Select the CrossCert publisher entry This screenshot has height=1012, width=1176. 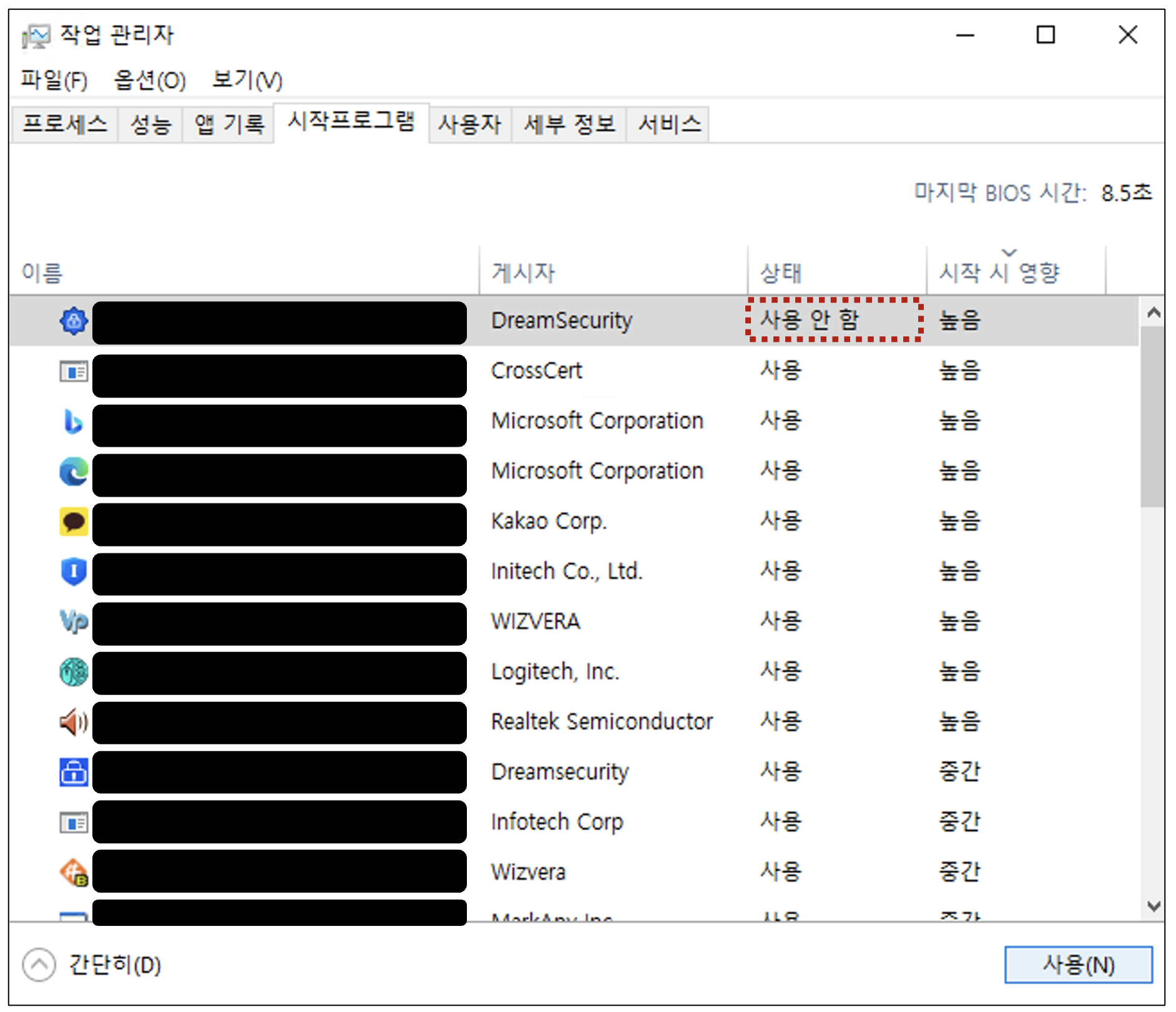pyautogui.click(x=536, y=371)
